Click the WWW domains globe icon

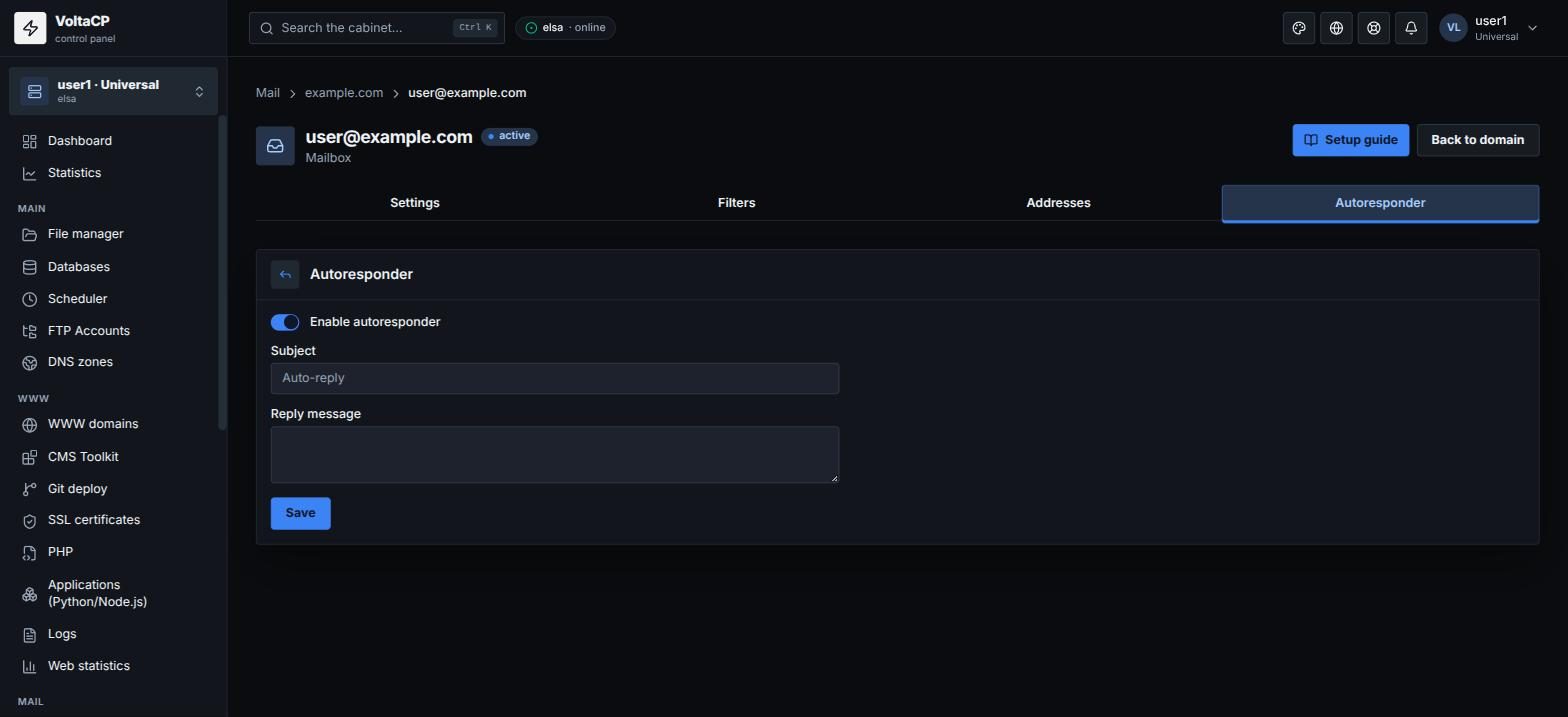coord(30,424)
